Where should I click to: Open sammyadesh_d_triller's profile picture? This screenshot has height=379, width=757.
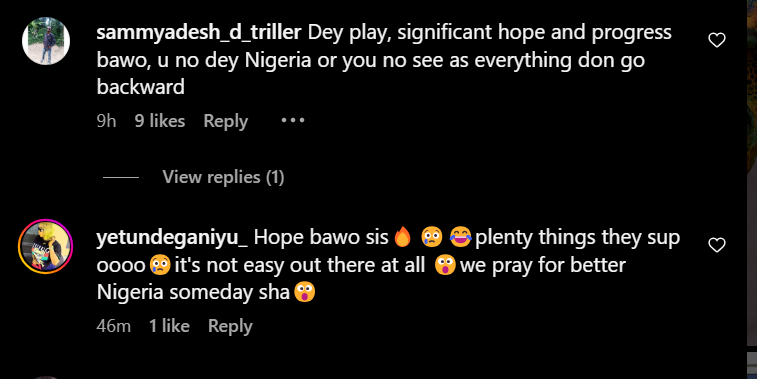click(46, 41)
